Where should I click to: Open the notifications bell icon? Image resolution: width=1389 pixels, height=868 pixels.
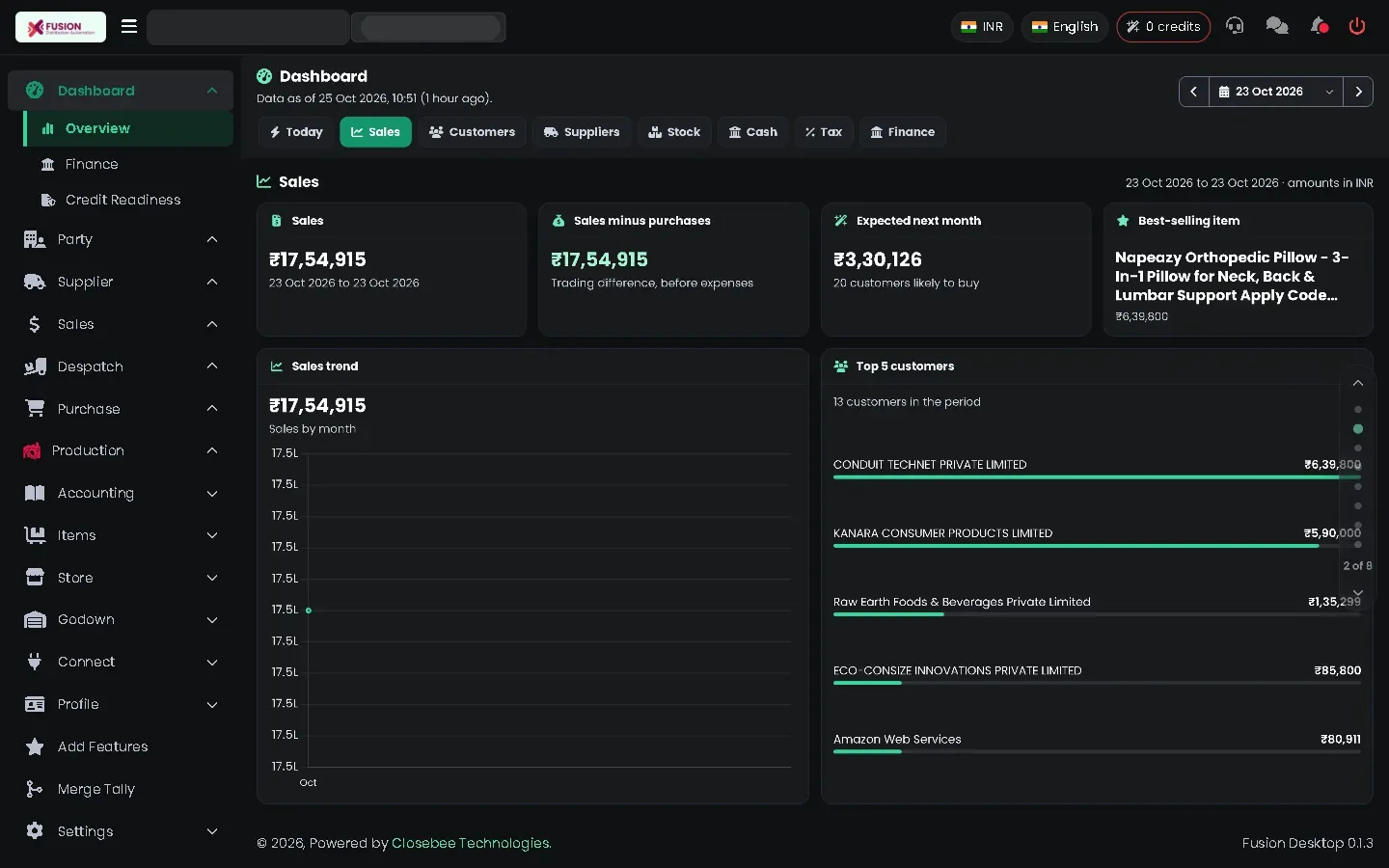1320,26
